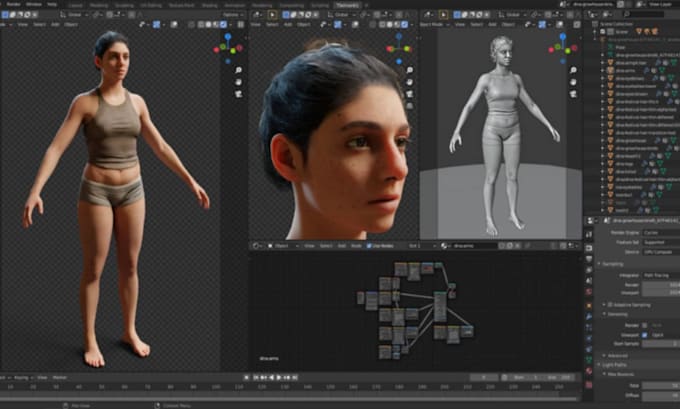This screenshot has height=409, width=680.
Task: Open Integrator Path Tracing dropdown
Action: [x=661, y=275]
